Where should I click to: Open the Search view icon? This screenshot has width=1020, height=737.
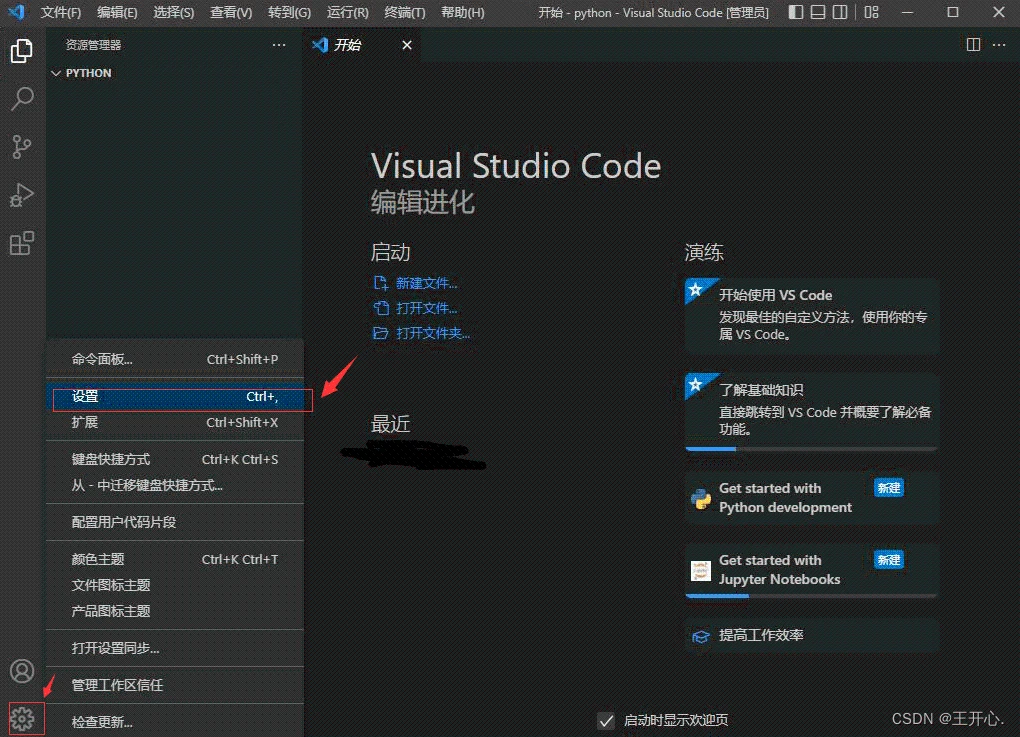pyautogui.click(x=21, y=99)
